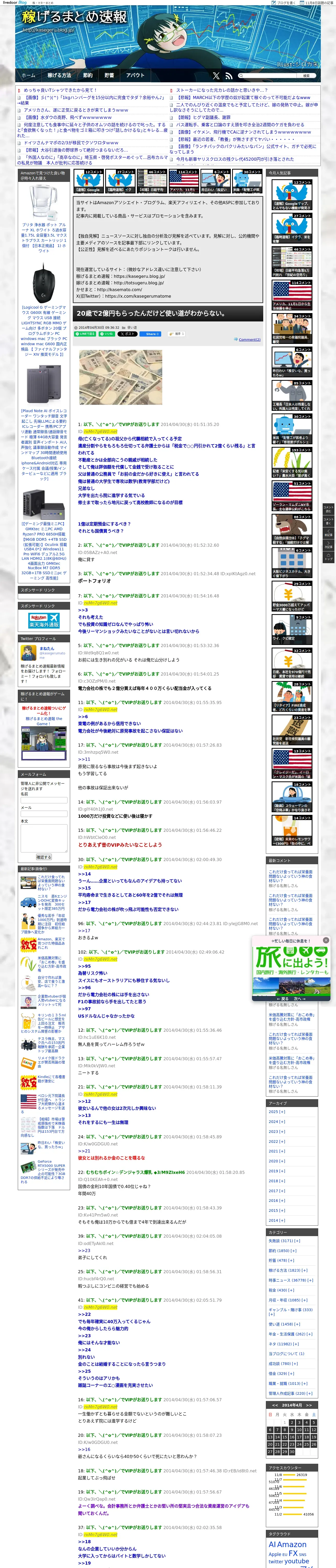Click the article's yen banknotes image
Viewport: 336px width, 1568px height.
click(x=121, y=377)
